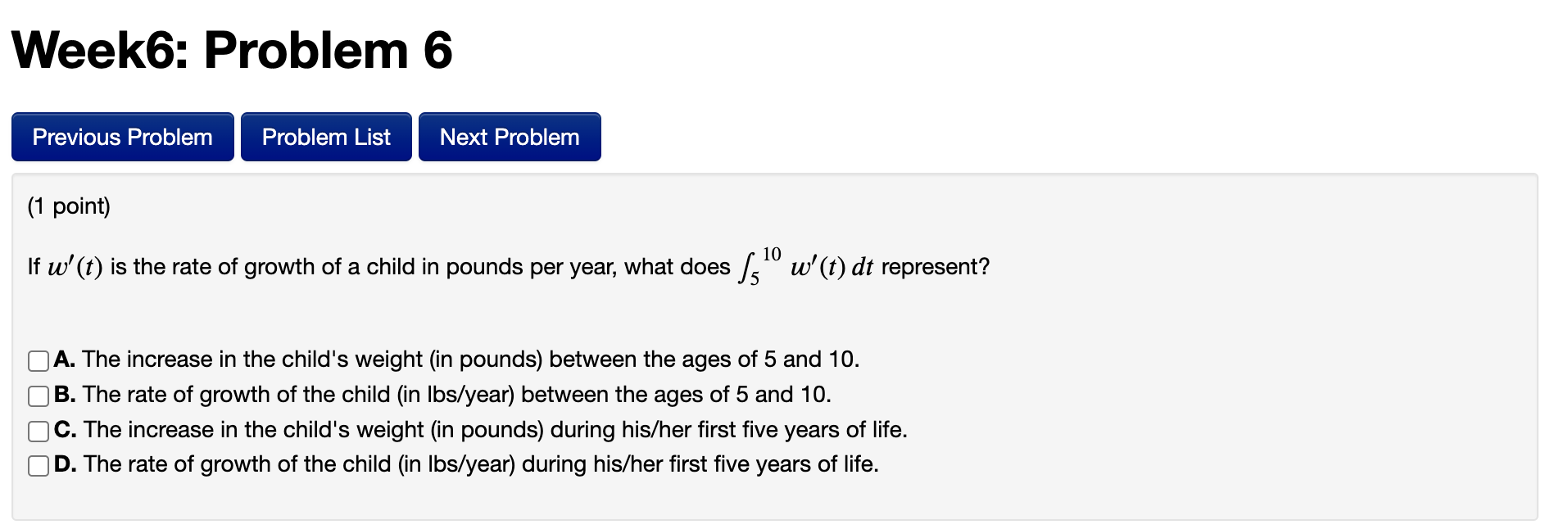1568x529 pixels.
Task: Check option C about first five years weight increase
Action: pos(37,430)
